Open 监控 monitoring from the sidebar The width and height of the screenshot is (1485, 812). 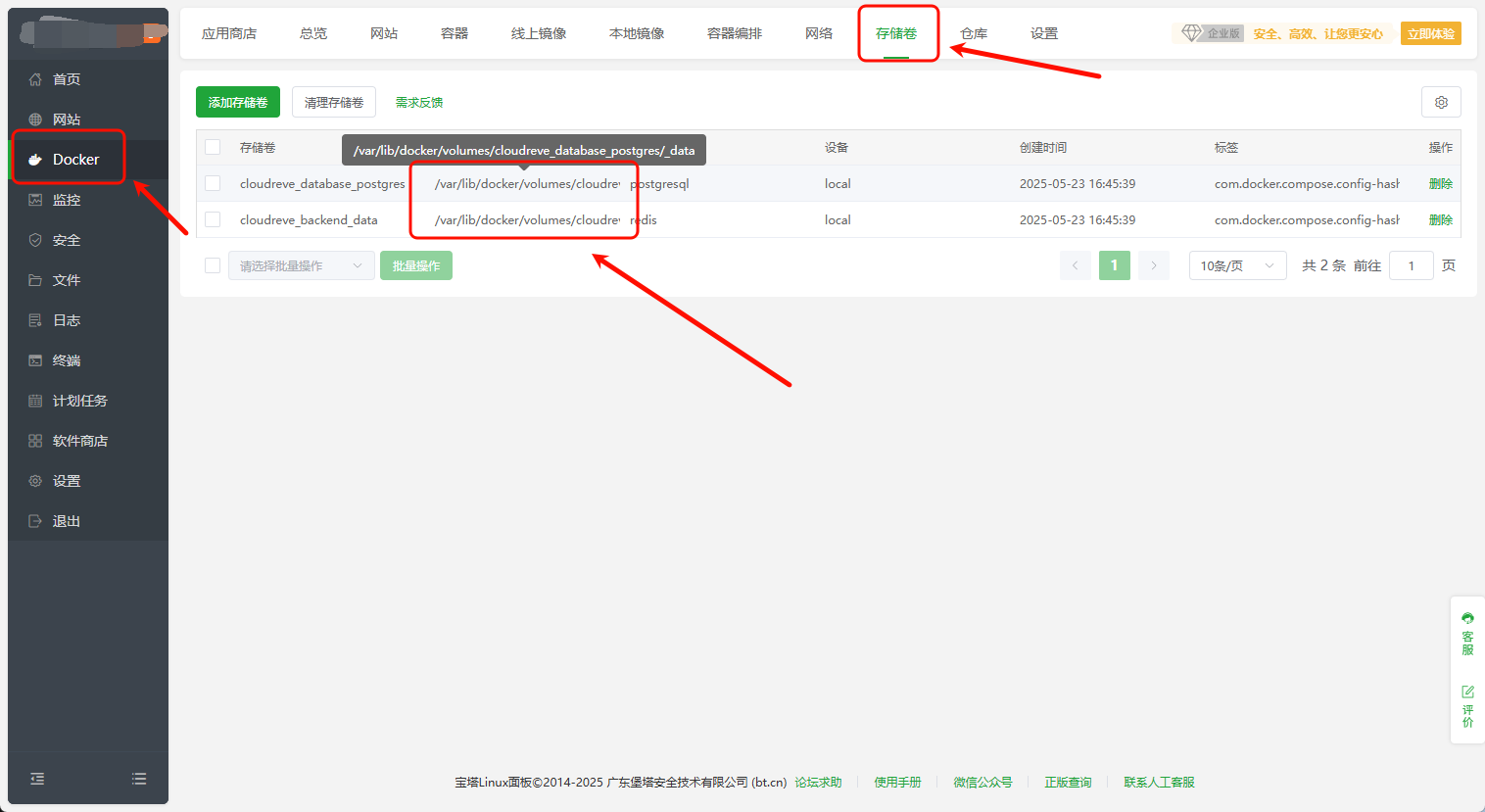pyautogui.click(x=67, y=200)
